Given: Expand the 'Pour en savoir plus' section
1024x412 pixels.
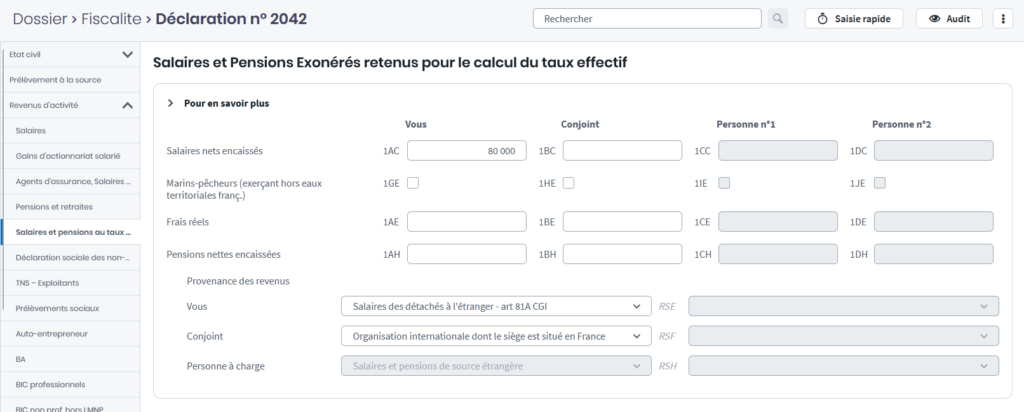Looking at the screenshot, I should [x=171, y=103].
